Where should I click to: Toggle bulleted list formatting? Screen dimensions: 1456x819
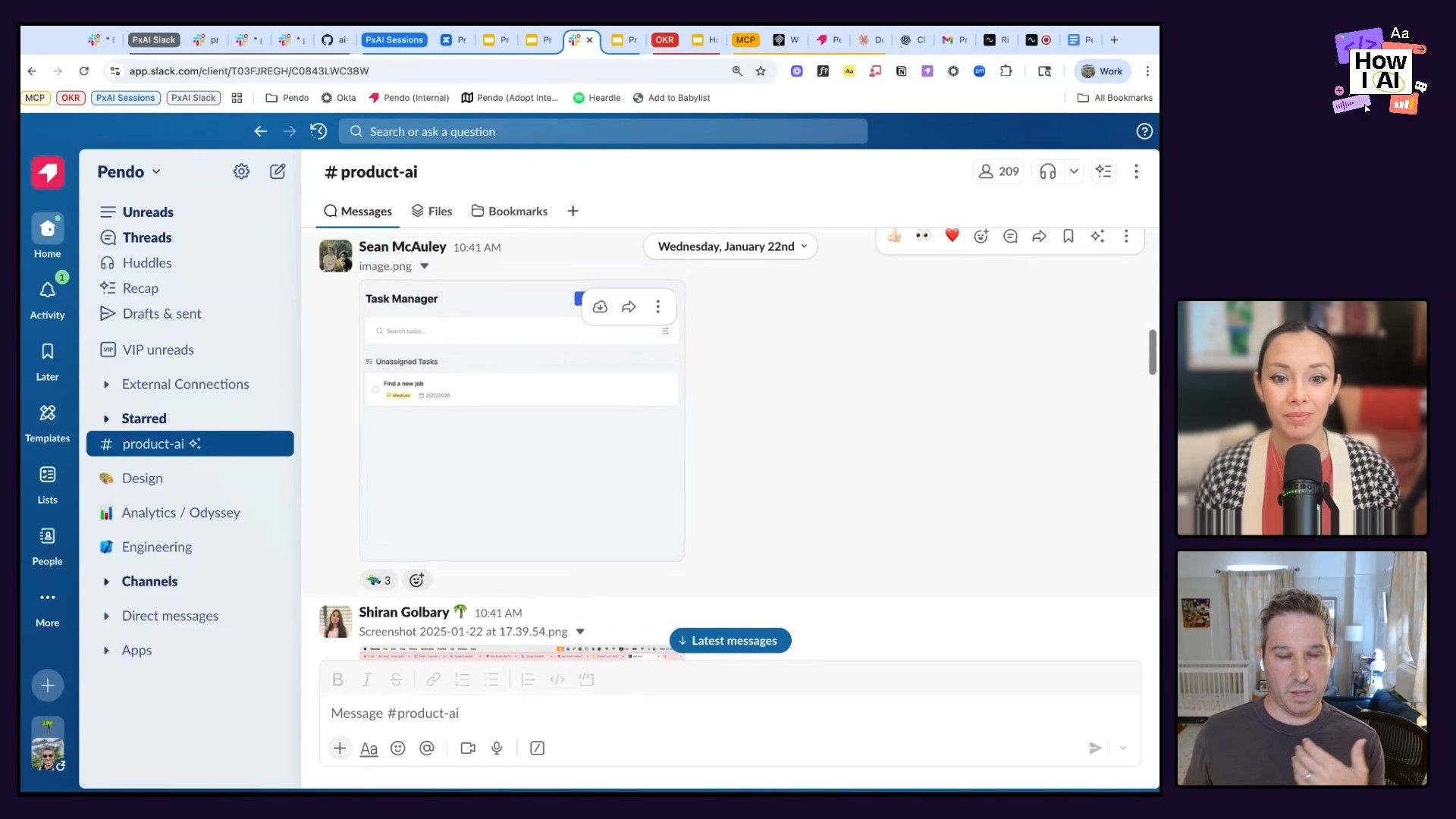click(491, 679)
